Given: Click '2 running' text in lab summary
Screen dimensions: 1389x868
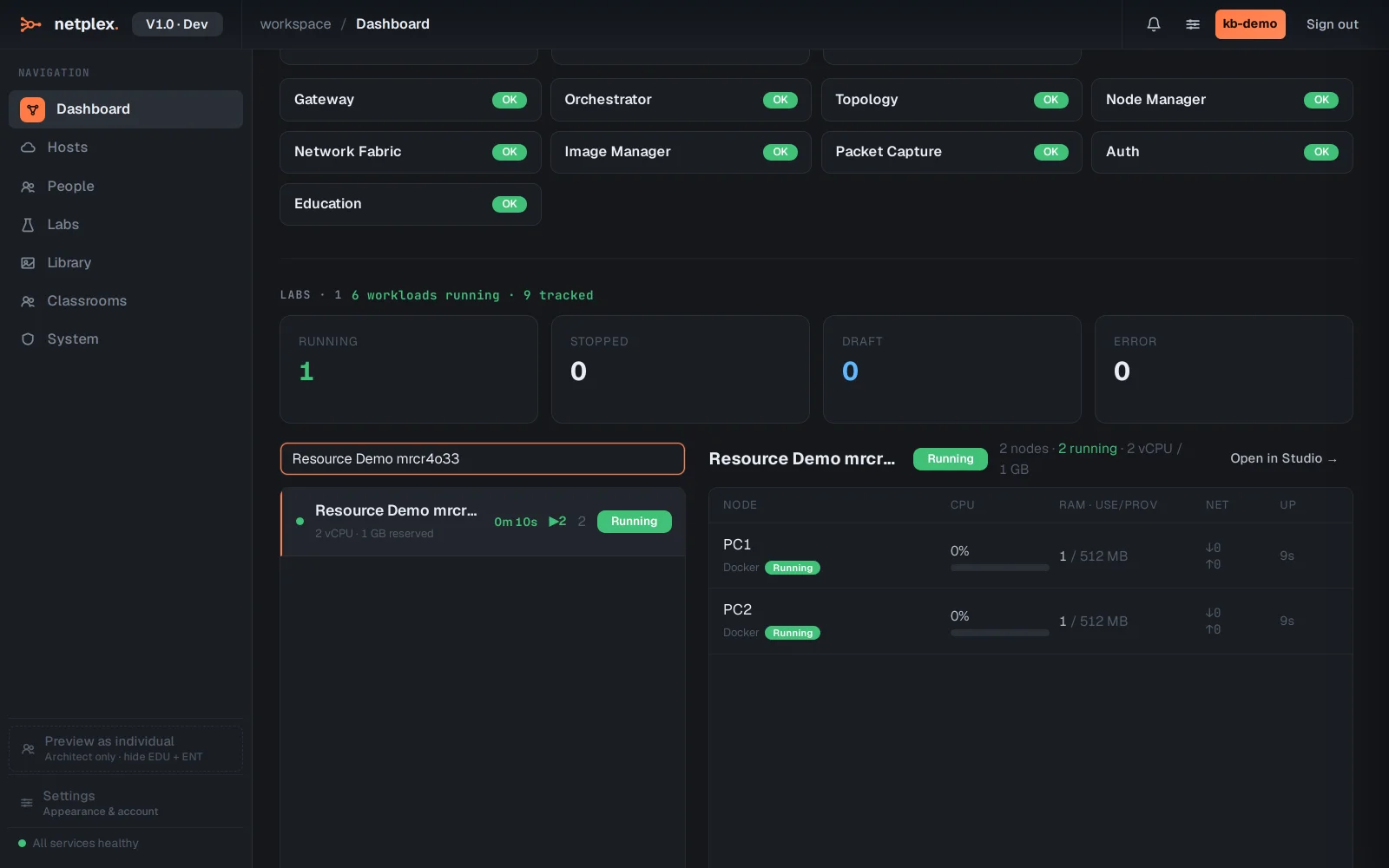Looking at the screenshot, I should [x=1088, y=449].
